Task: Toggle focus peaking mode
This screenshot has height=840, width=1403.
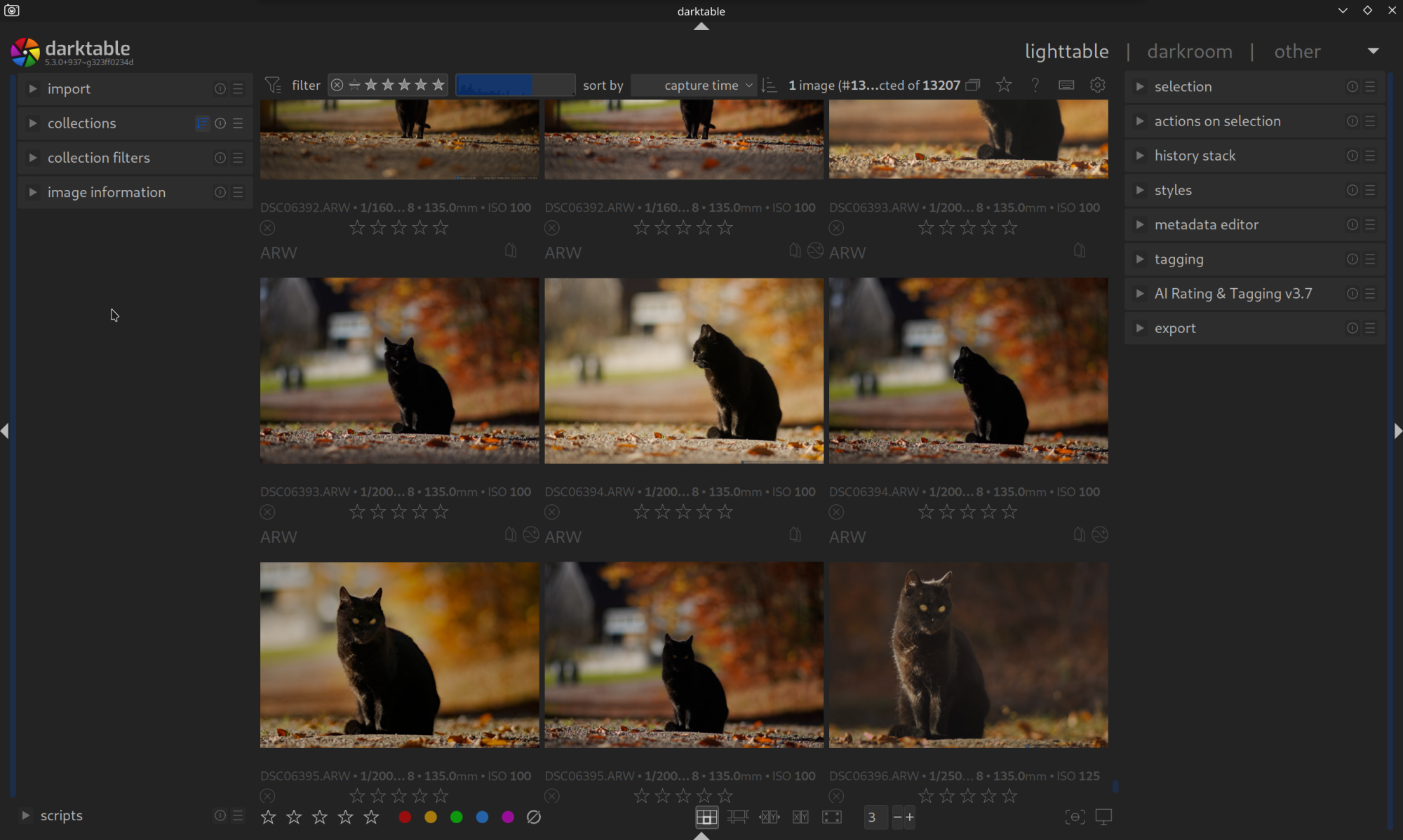Action: [x=1075, y=817]
